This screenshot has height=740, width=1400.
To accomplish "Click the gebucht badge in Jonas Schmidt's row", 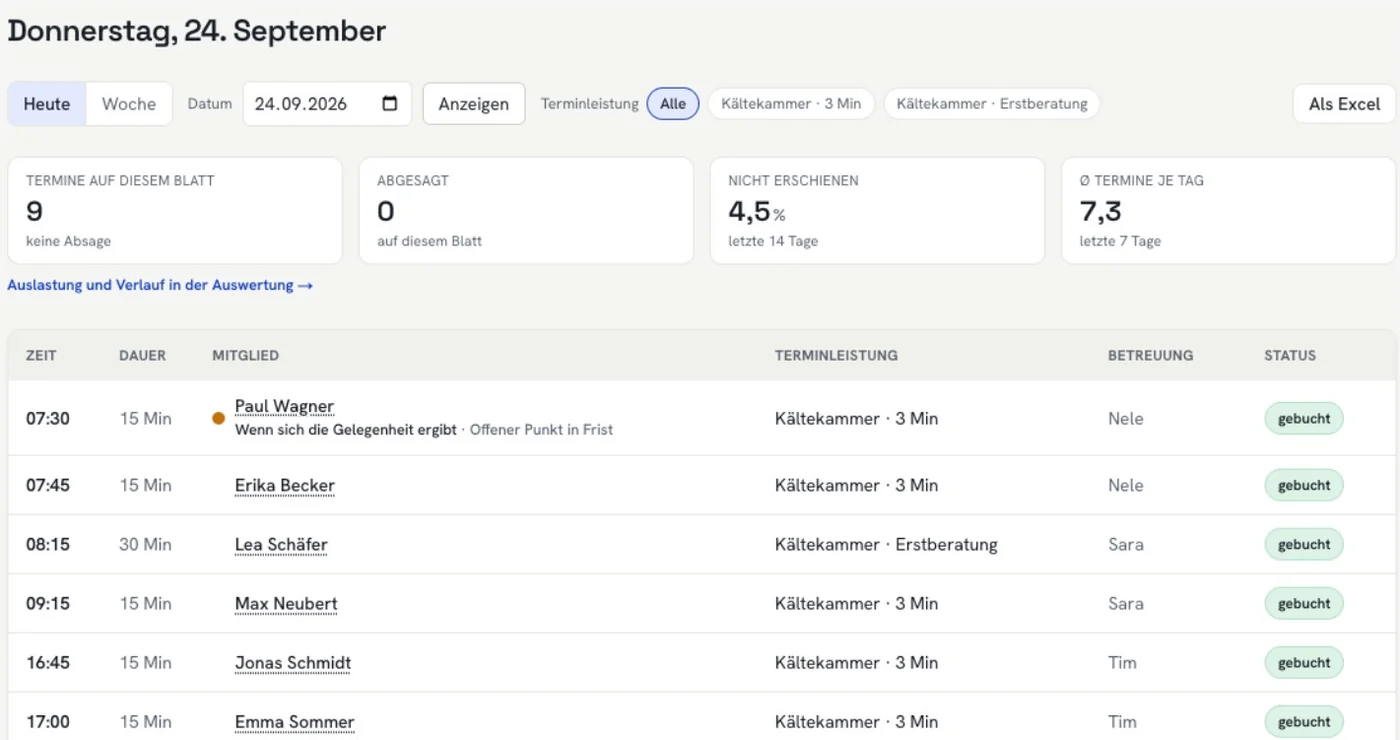I will (1304, 662).
